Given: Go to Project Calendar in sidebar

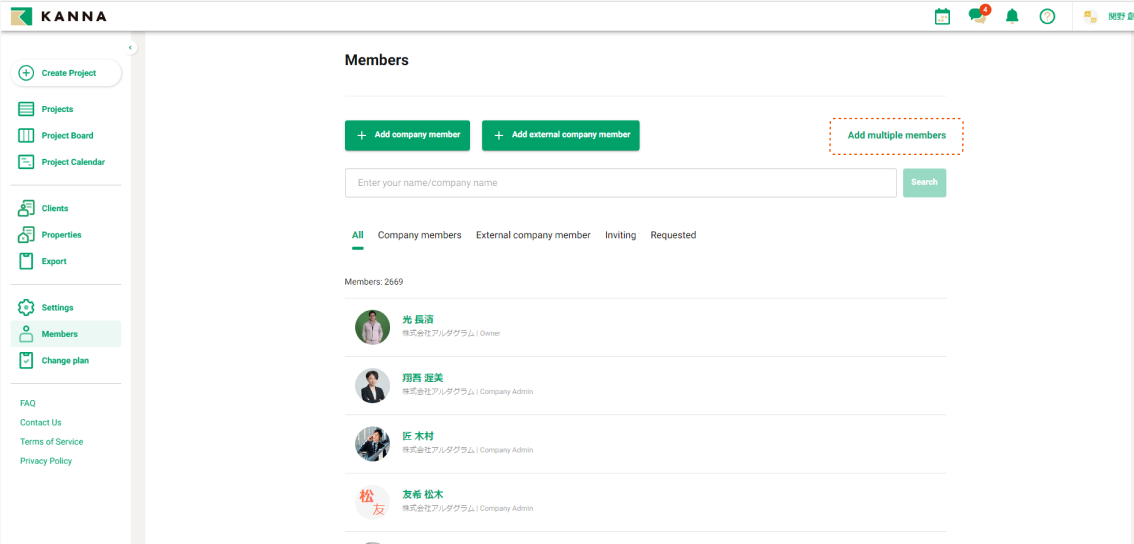Looking at the screenshot, I should pos(72,162).
